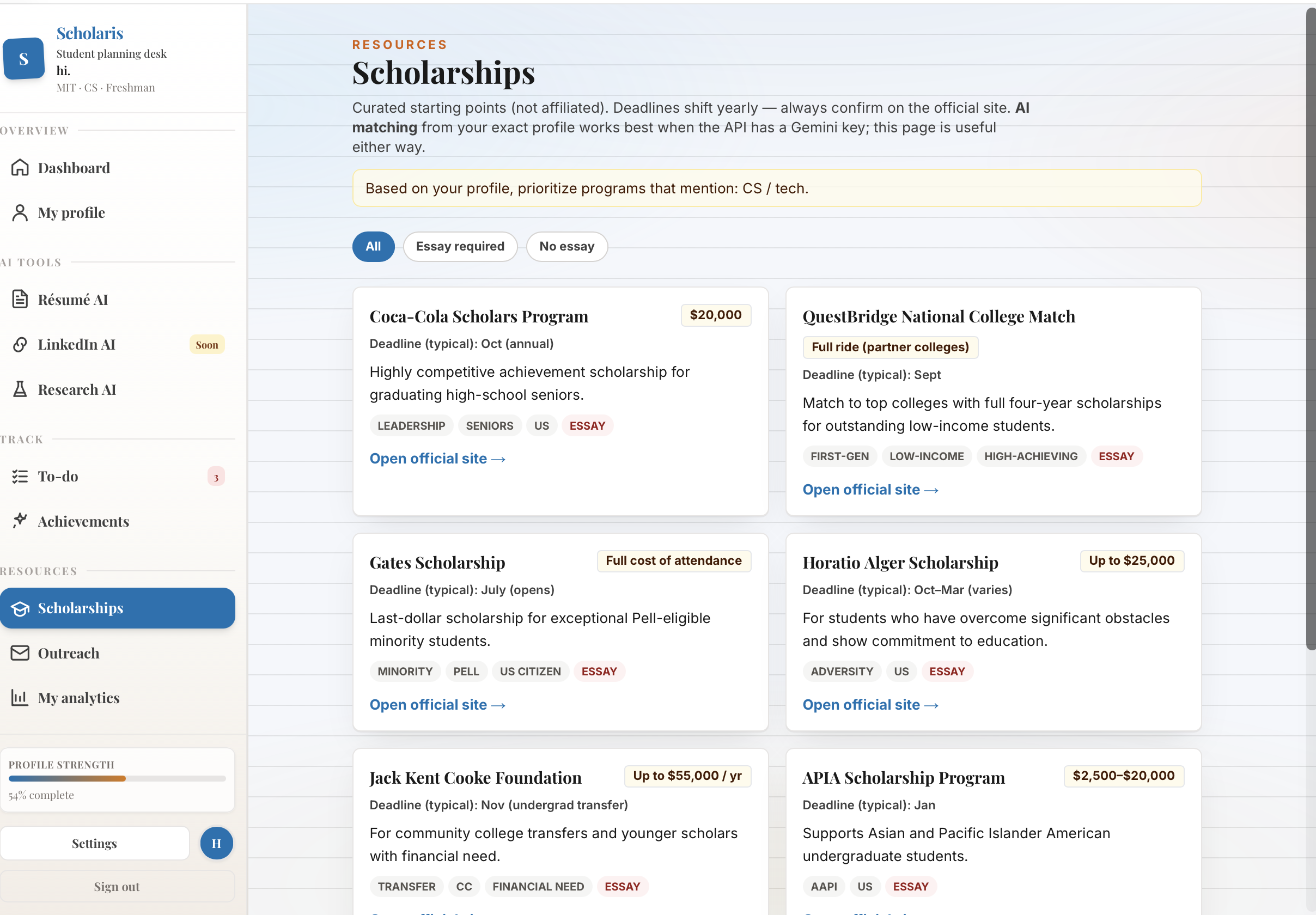The width and height of the screenshot is (1316, 915).
Task: Open Coca-Cola Scholars official site link
Action: coord(437,459)
